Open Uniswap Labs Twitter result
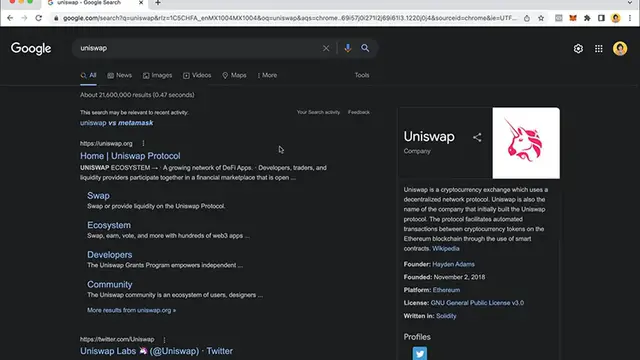 tap(156, 351)
